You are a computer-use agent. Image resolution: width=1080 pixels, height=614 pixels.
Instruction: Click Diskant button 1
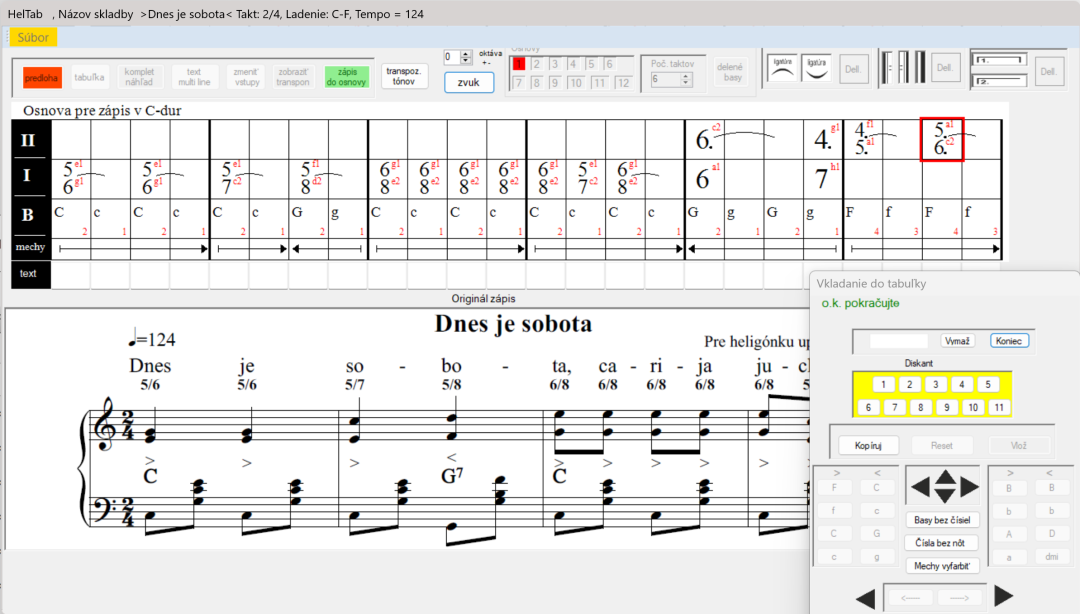[x=884, y=385]
